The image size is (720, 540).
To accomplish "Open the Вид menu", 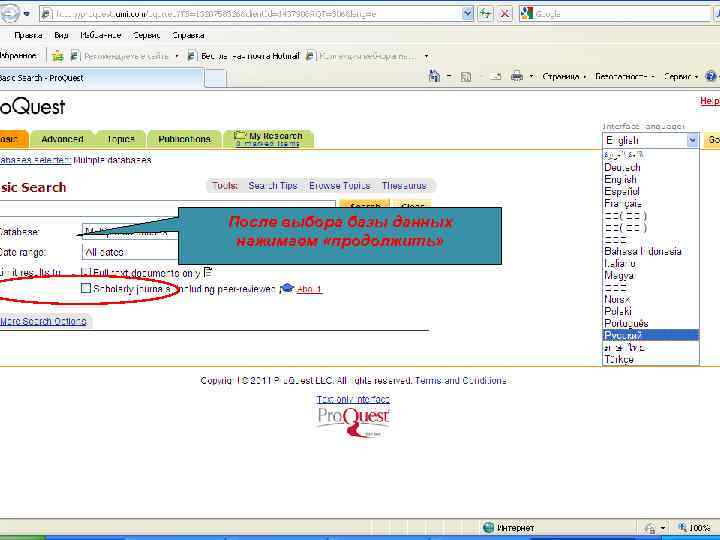I will [61, 35].
